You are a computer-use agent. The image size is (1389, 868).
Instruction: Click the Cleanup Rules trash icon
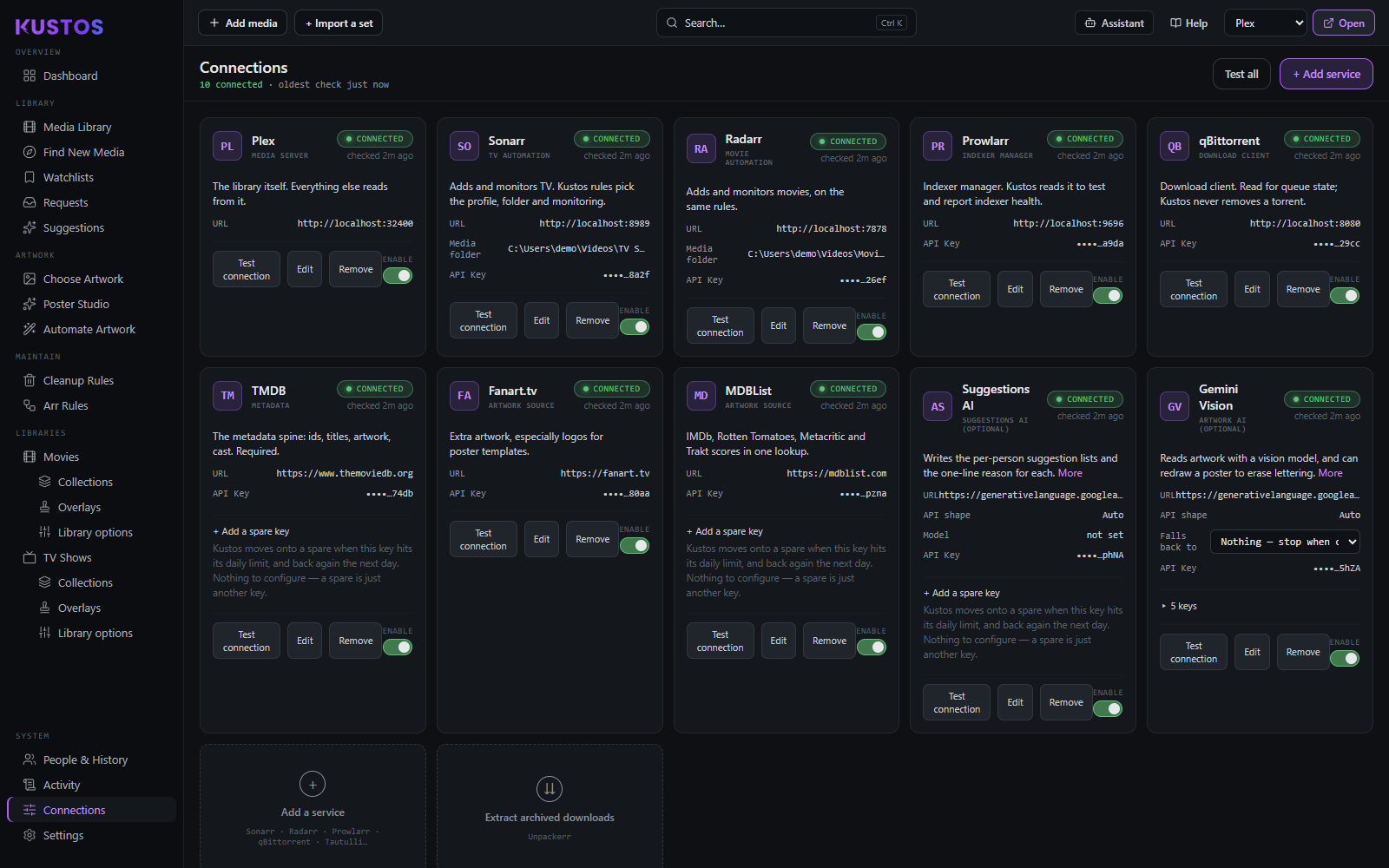[x=30, y=380]
